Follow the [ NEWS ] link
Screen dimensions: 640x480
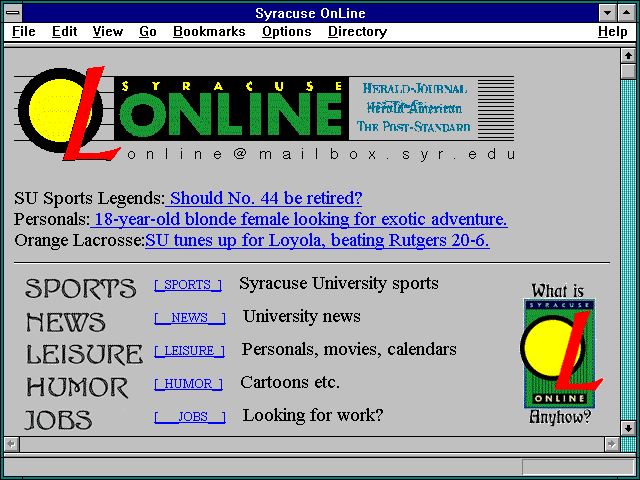(190, 318)
